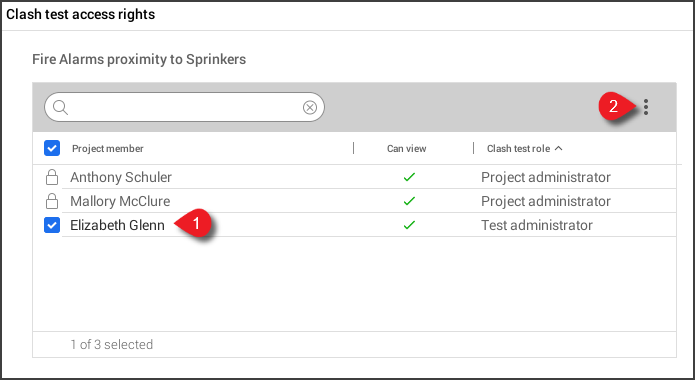Click the Project member column header
The image size is (695, 380).
coord(108,149)
